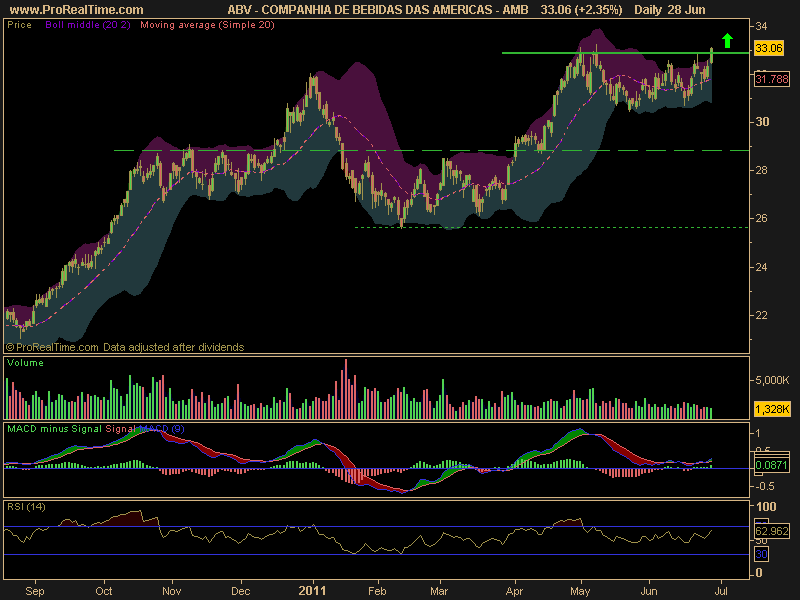Click the 22 price axis label
Image resolution: width=800 pixels, height=600 pixels.
[761, 315]
